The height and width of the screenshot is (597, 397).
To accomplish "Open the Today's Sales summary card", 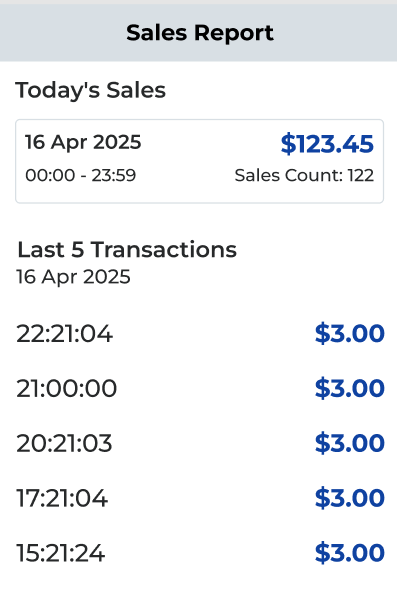I will [x=199, y=161].
